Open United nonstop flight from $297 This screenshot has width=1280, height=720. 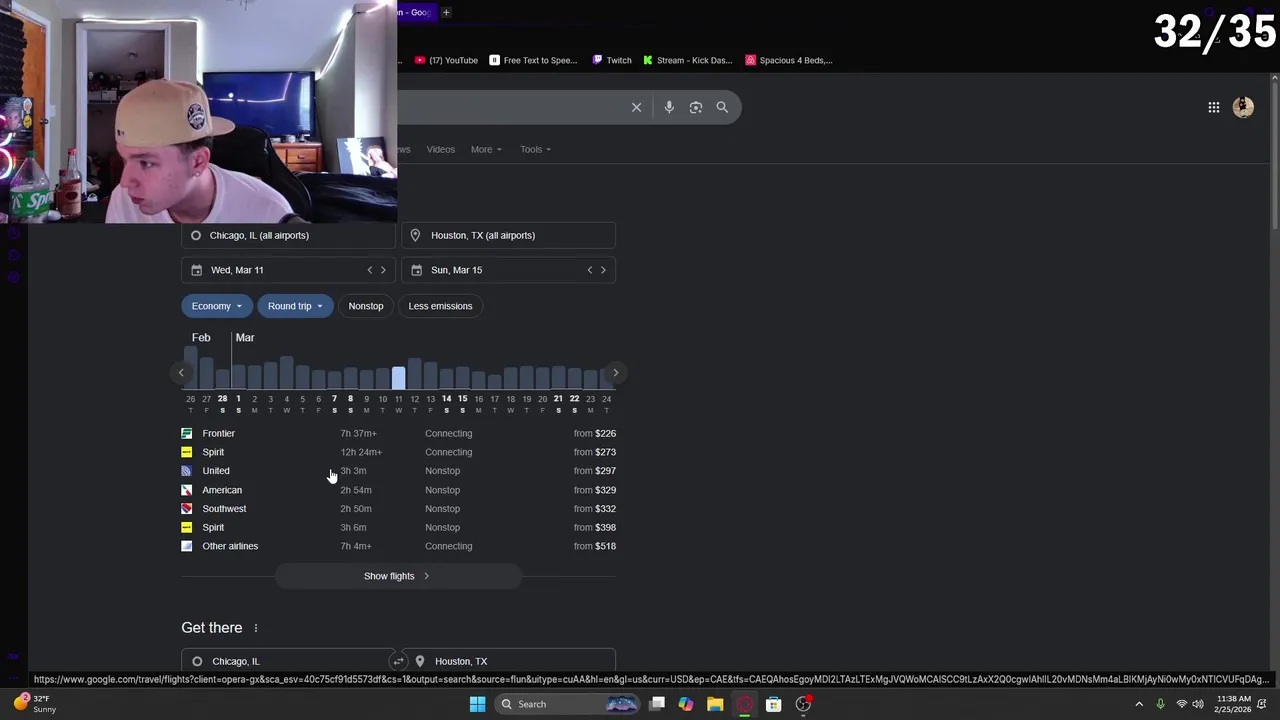(398, 471)
